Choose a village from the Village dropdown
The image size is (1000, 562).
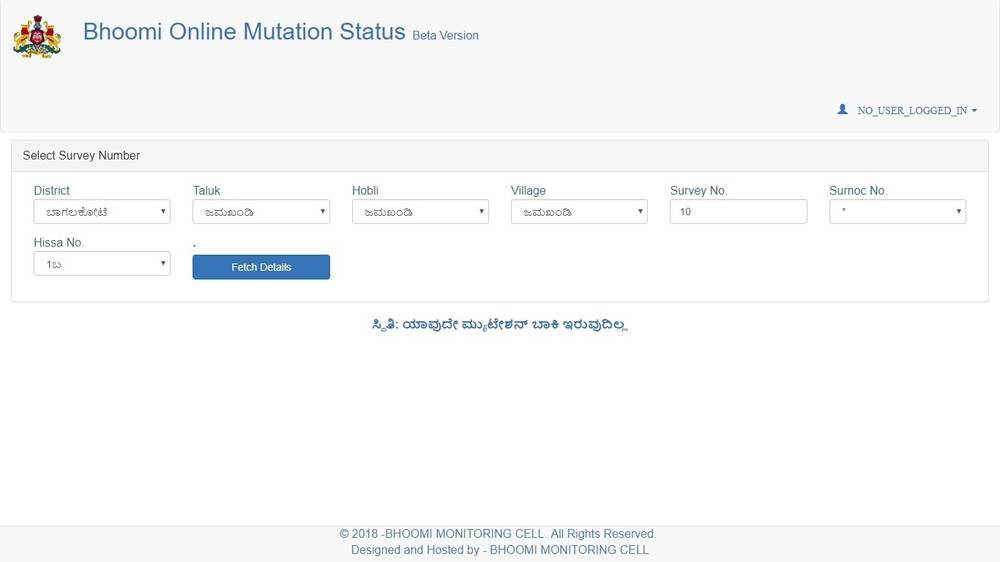coord(579,212)
